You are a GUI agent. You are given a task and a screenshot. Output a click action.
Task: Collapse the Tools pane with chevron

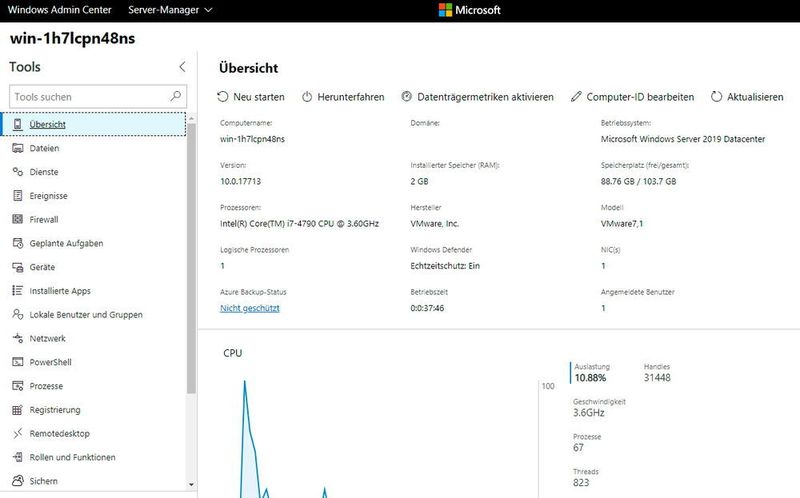182,67
